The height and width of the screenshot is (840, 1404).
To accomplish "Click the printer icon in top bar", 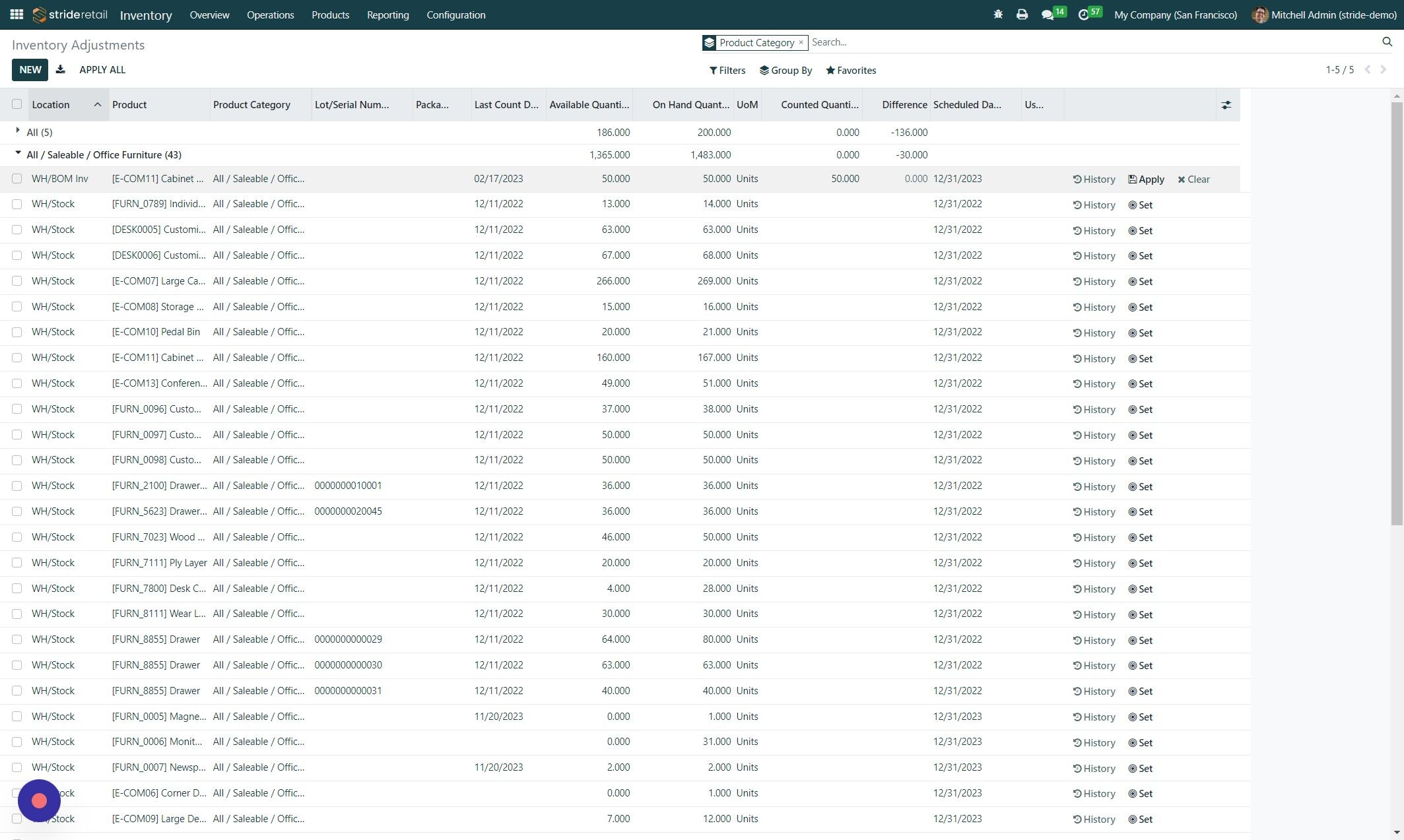I will pyautogui.click(x=1022, y=15).
